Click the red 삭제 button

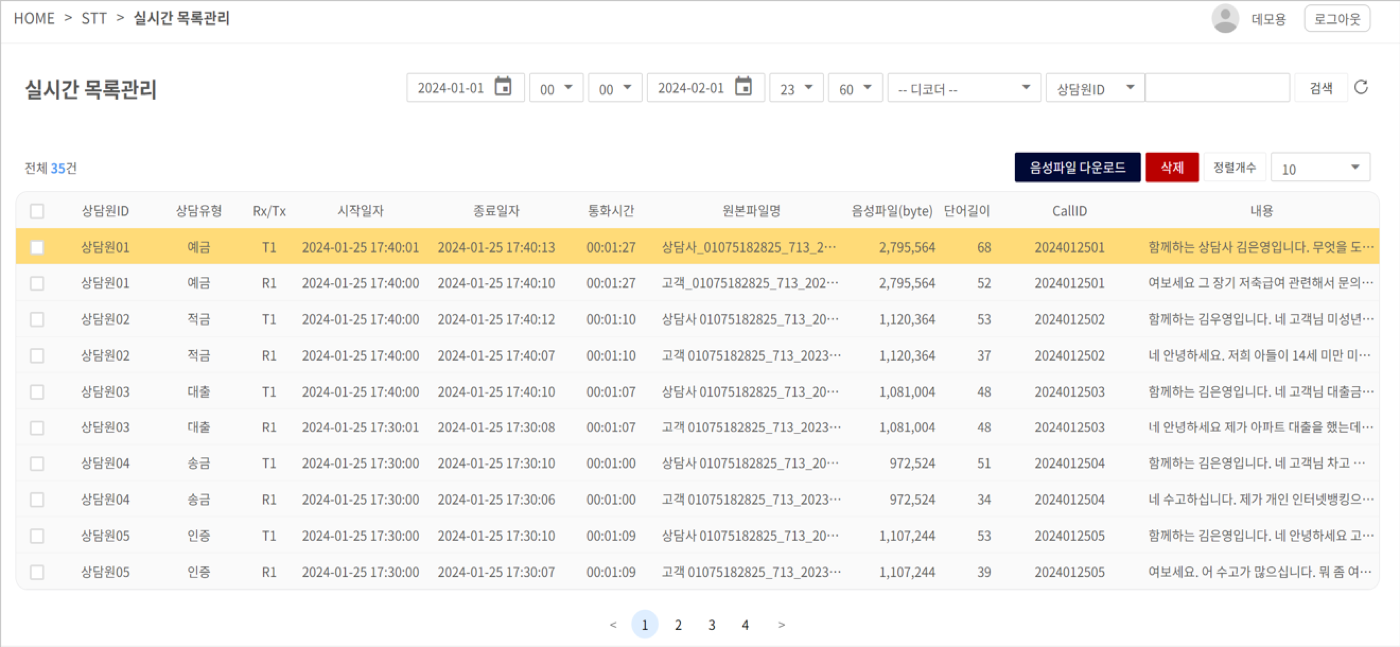tap(1171, 168)
